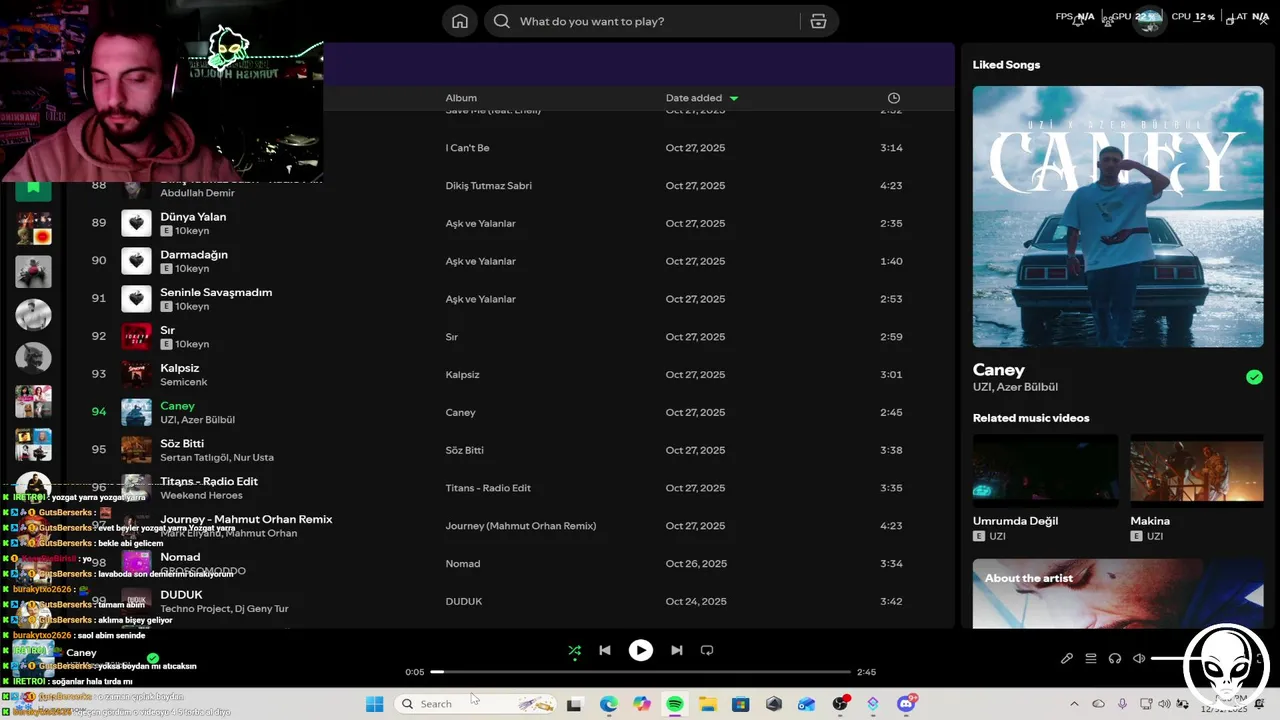Go to Spotify Home via house icon

point(460,21)
